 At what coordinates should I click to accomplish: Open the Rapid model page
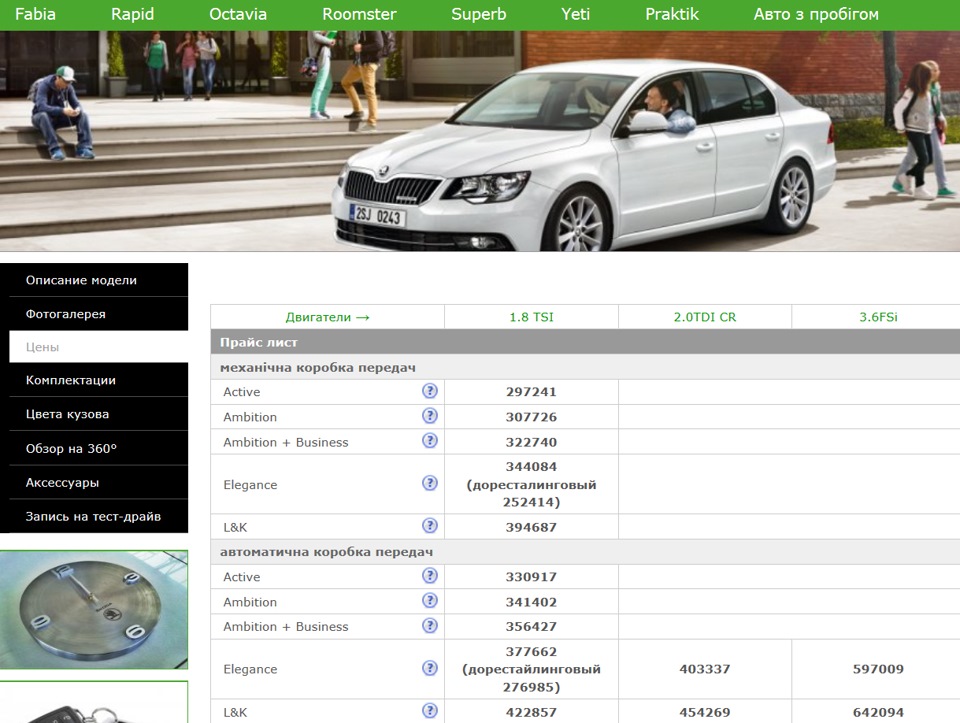click(132, 14)
